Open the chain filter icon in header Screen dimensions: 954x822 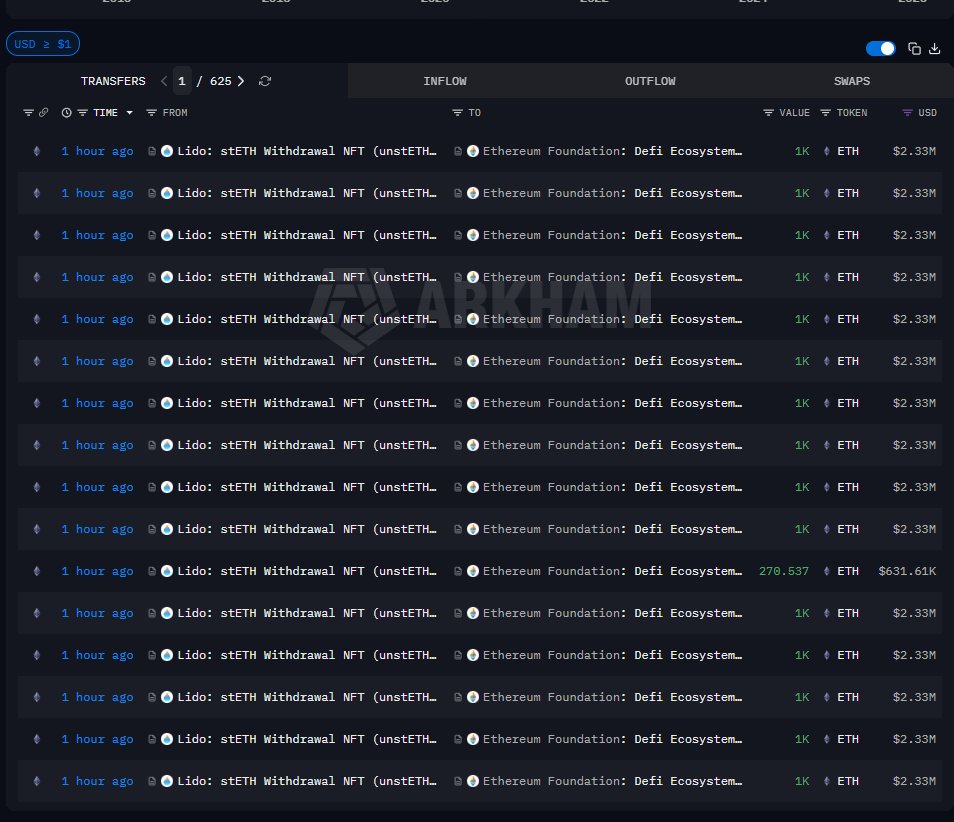[x=28, y=113]
